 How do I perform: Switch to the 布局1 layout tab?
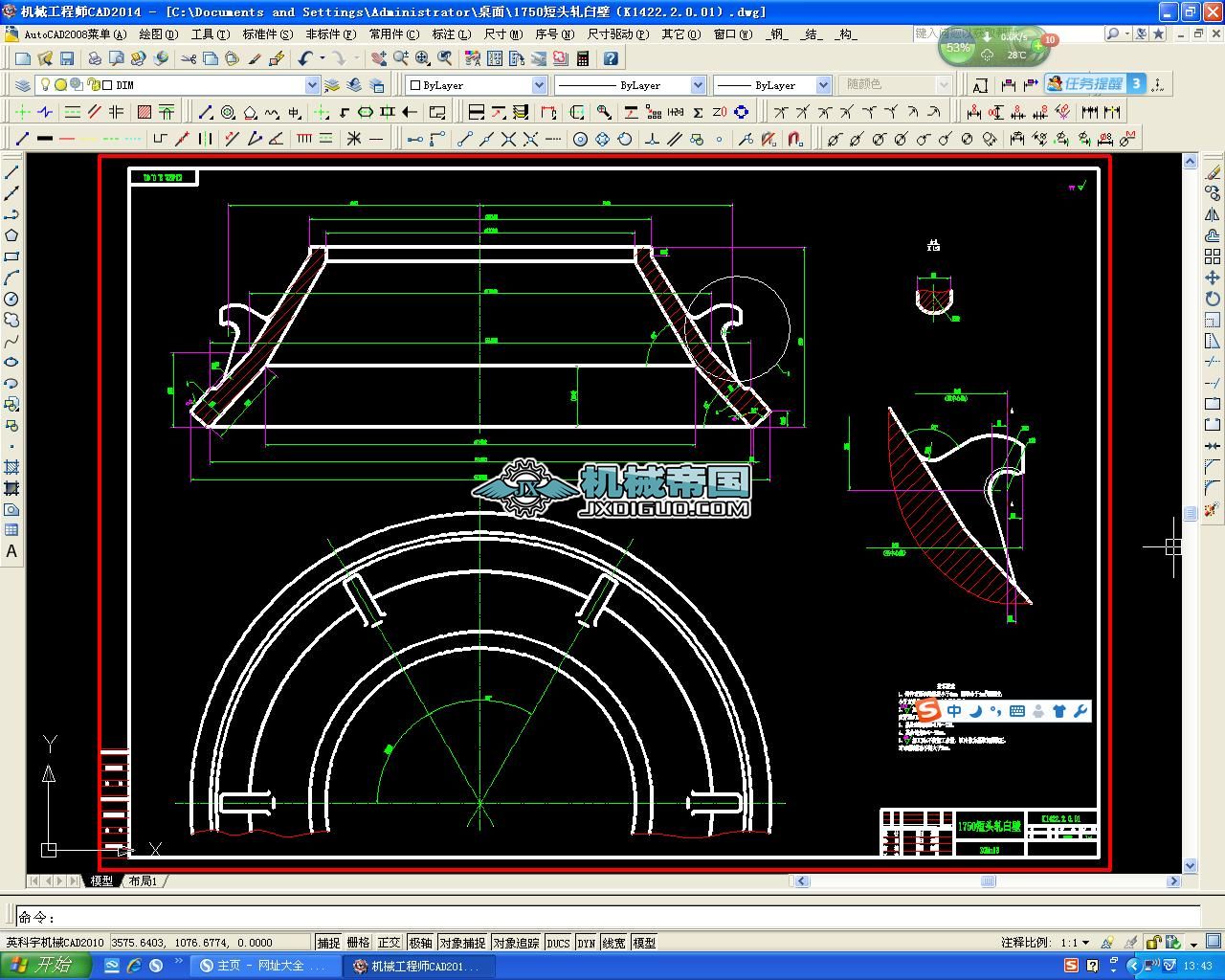coord(143,881)
